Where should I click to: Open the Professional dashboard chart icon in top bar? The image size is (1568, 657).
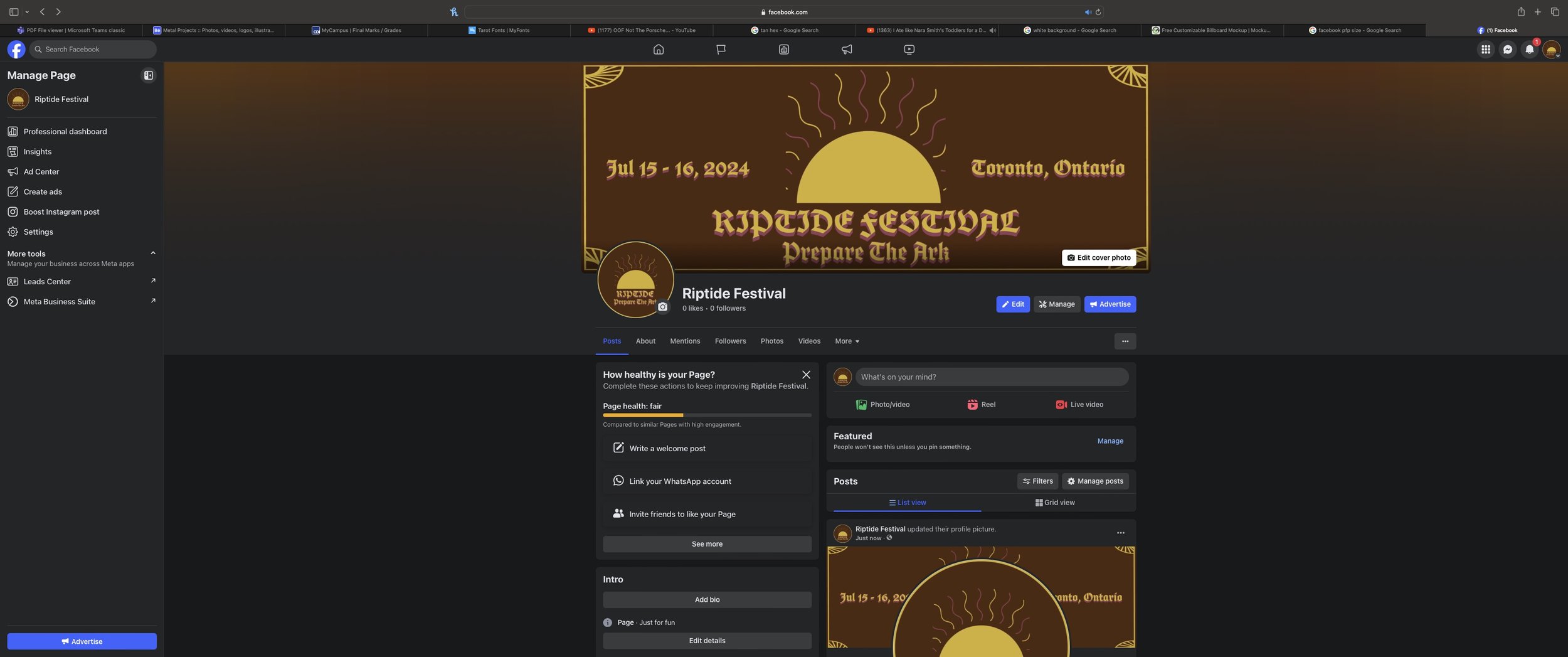point(783,49)
